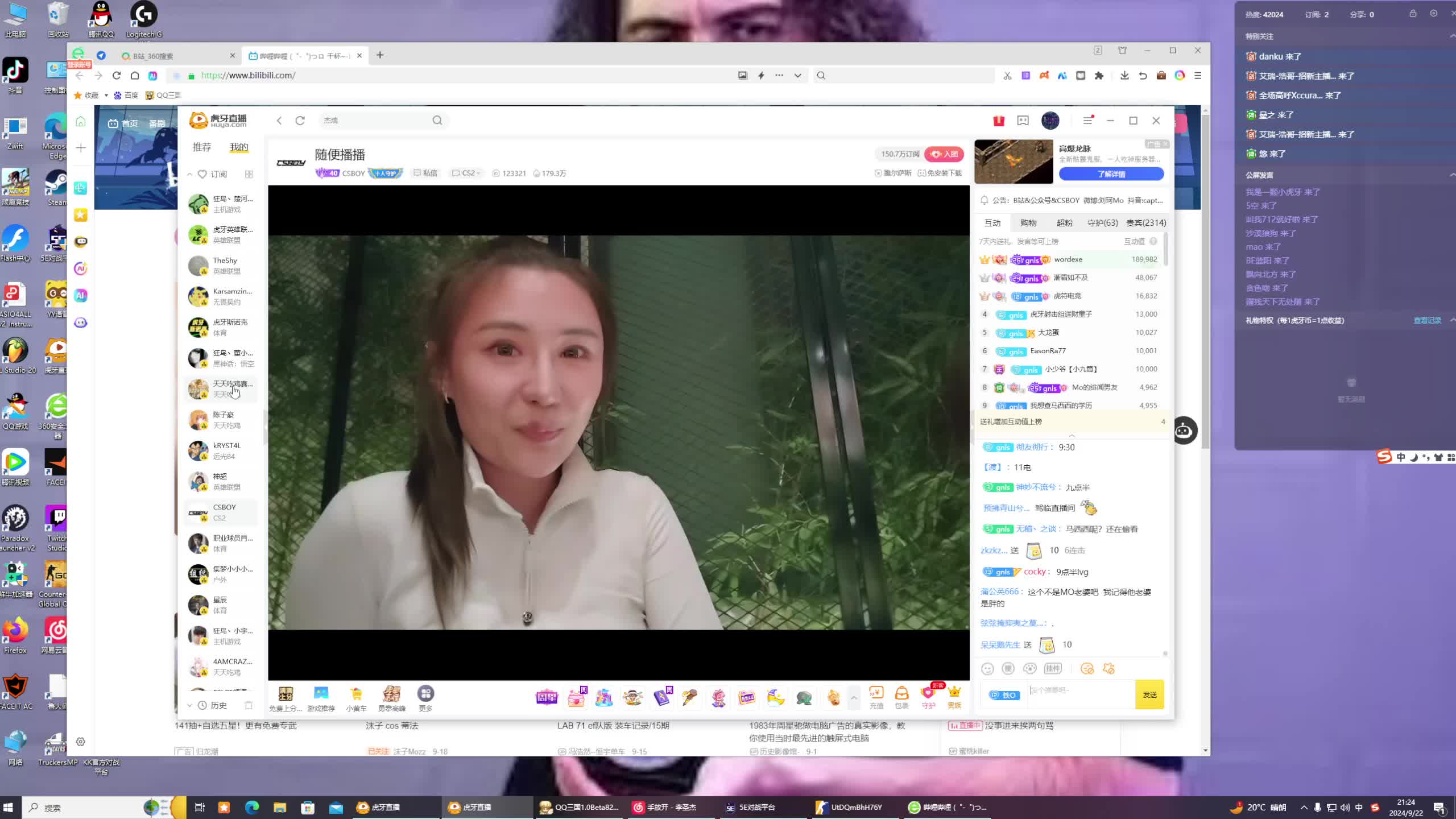
Task: Open 充值 recharge icon
Action: click(876, 697)
